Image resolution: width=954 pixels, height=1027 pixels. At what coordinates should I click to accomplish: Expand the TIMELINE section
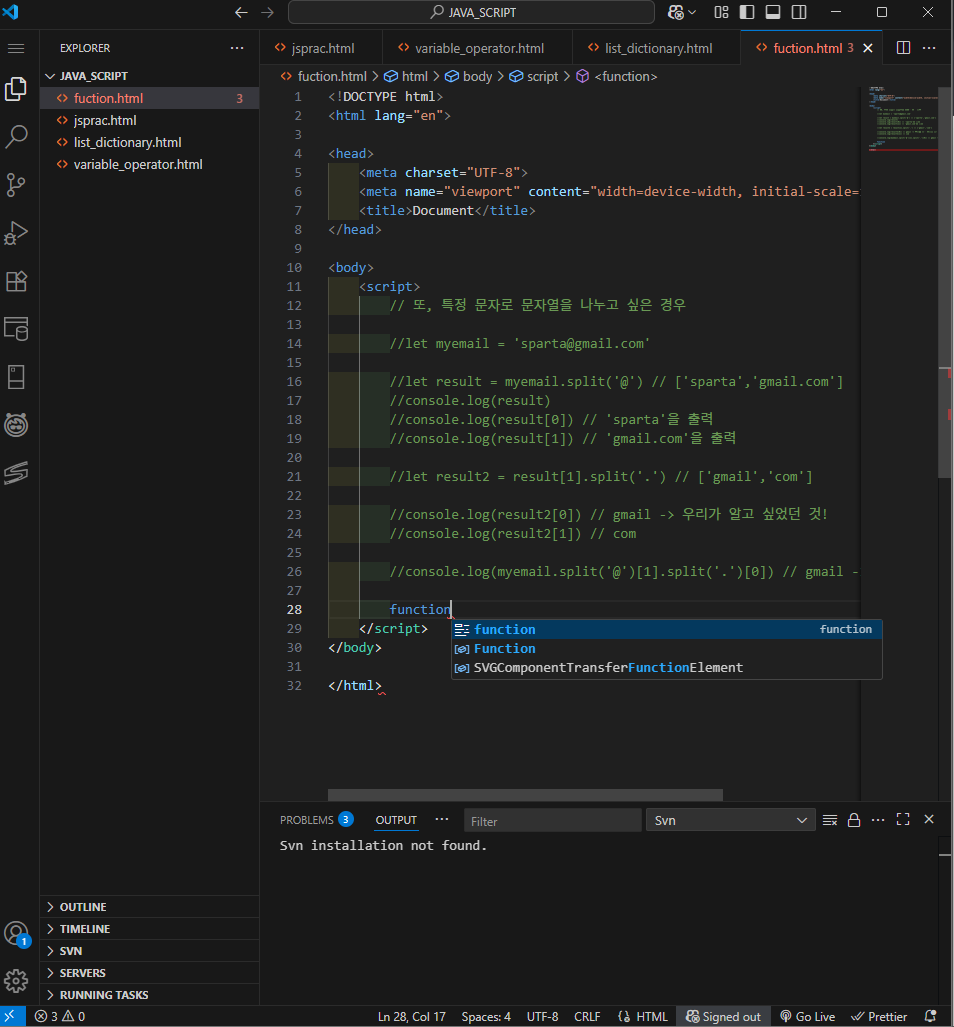[150, 929]
